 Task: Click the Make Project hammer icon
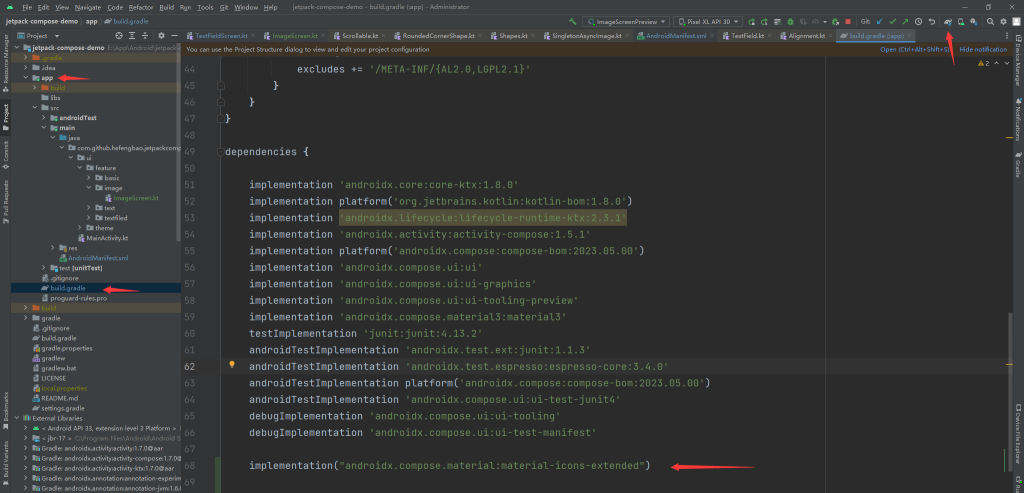click(x=572, y=20)
